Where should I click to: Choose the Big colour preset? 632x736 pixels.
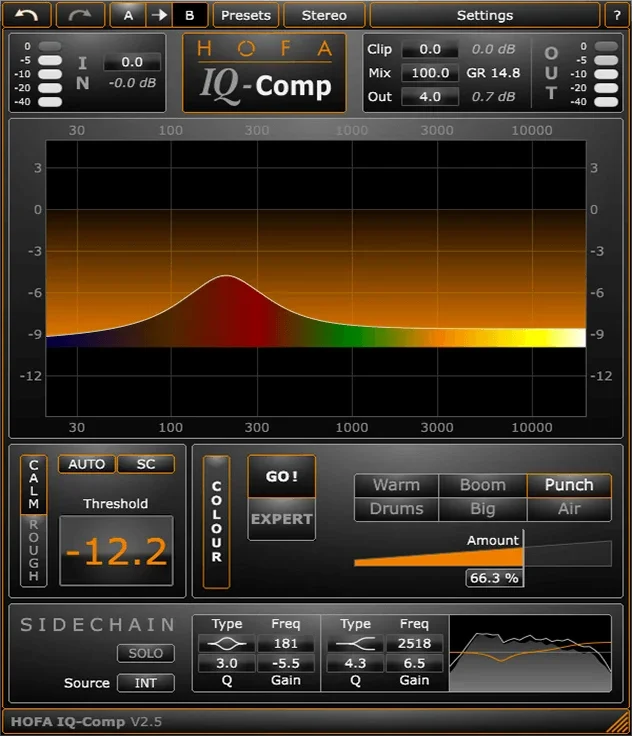[x=483, y=509]
